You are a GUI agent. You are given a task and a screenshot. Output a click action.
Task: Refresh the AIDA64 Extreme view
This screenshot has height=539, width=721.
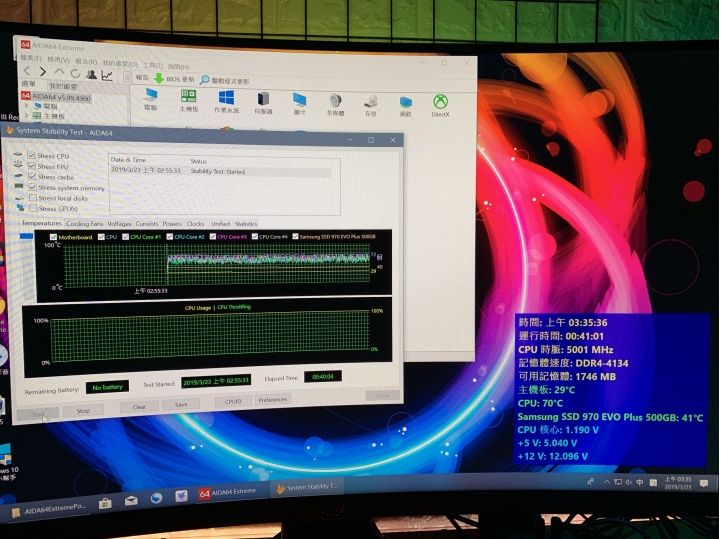pos(75,73)
